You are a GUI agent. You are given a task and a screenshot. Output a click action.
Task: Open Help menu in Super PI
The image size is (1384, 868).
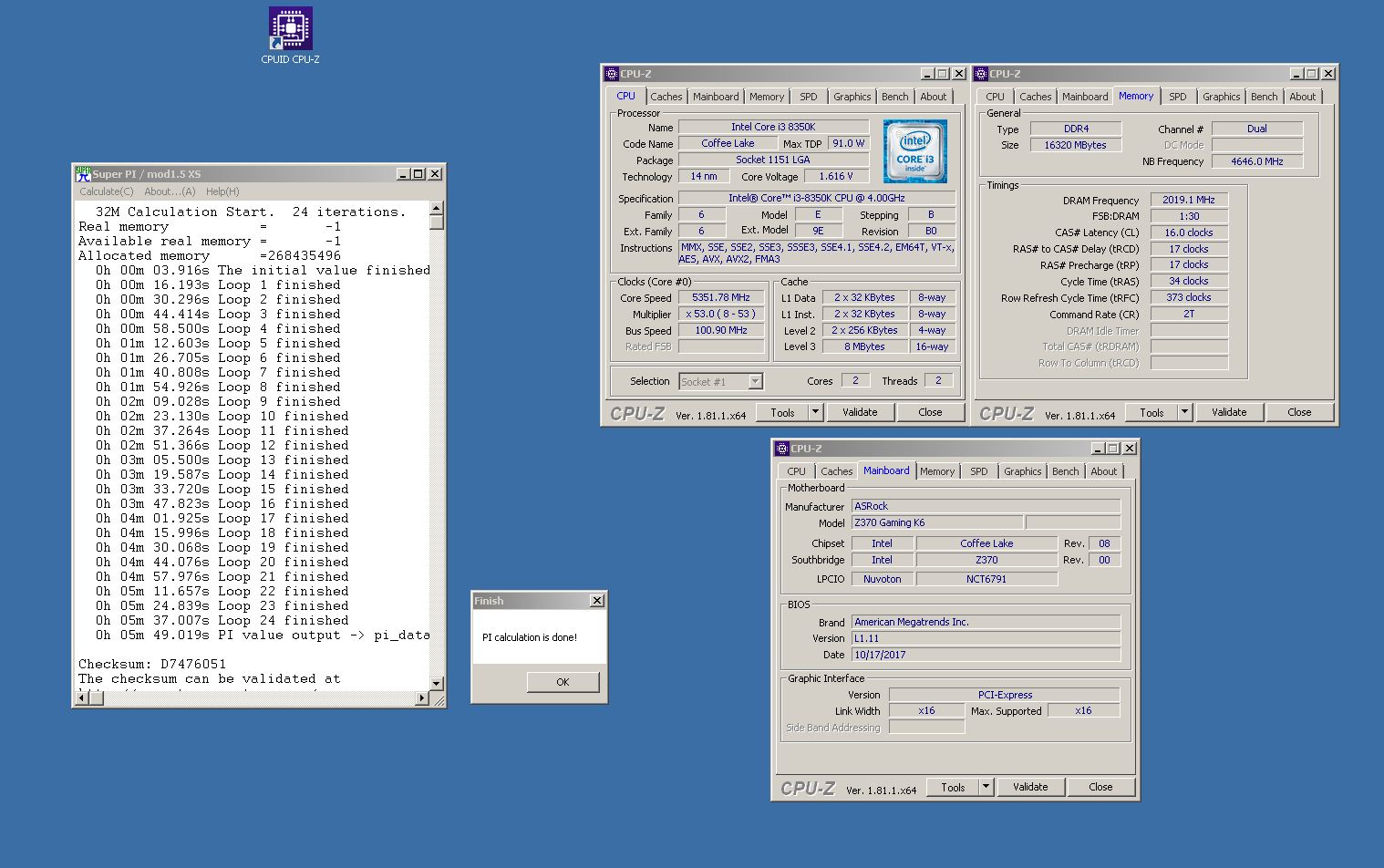[222, 191]
